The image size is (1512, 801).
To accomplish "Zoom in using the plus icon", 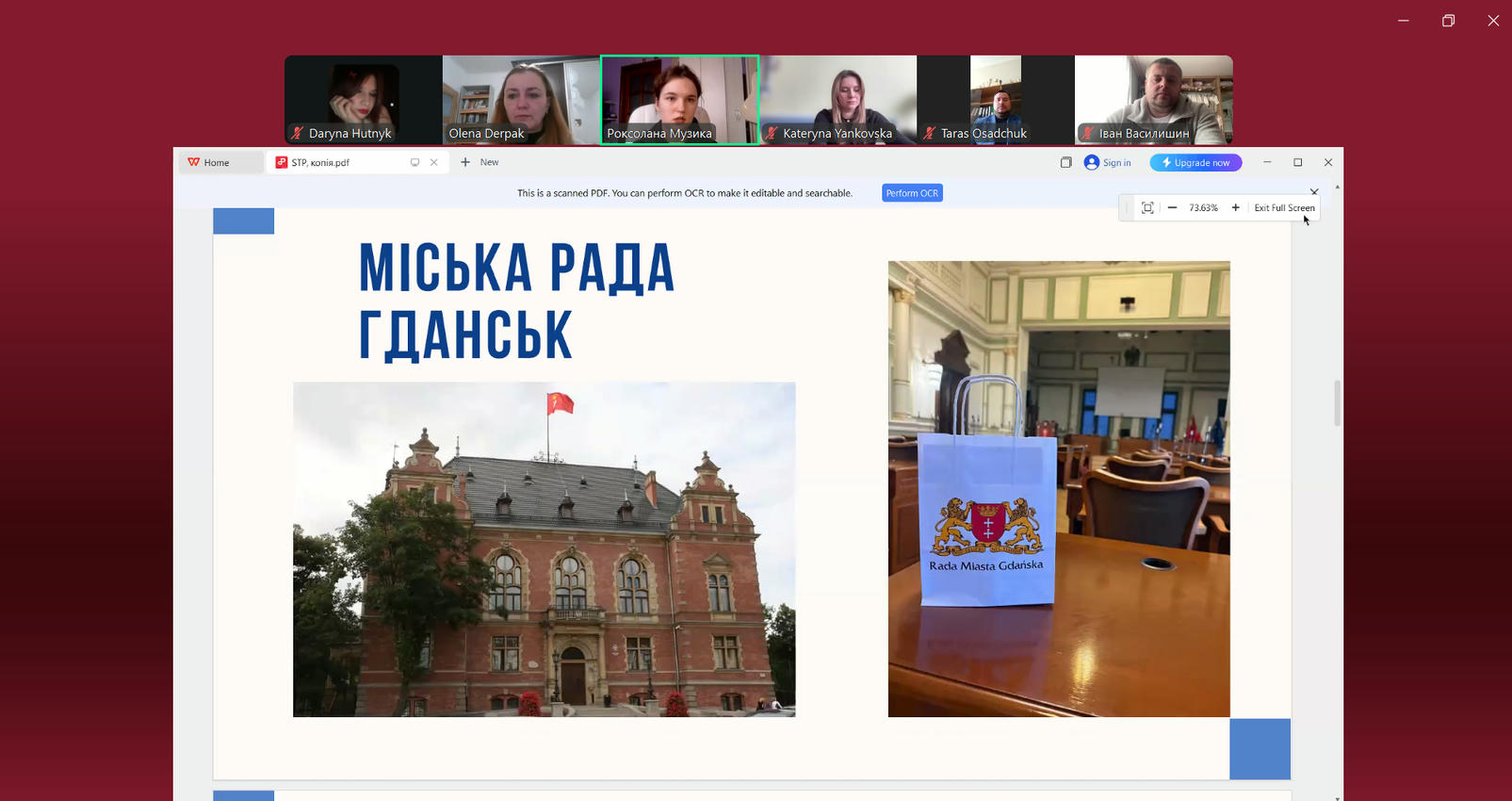I will (x=1235, y=208).
